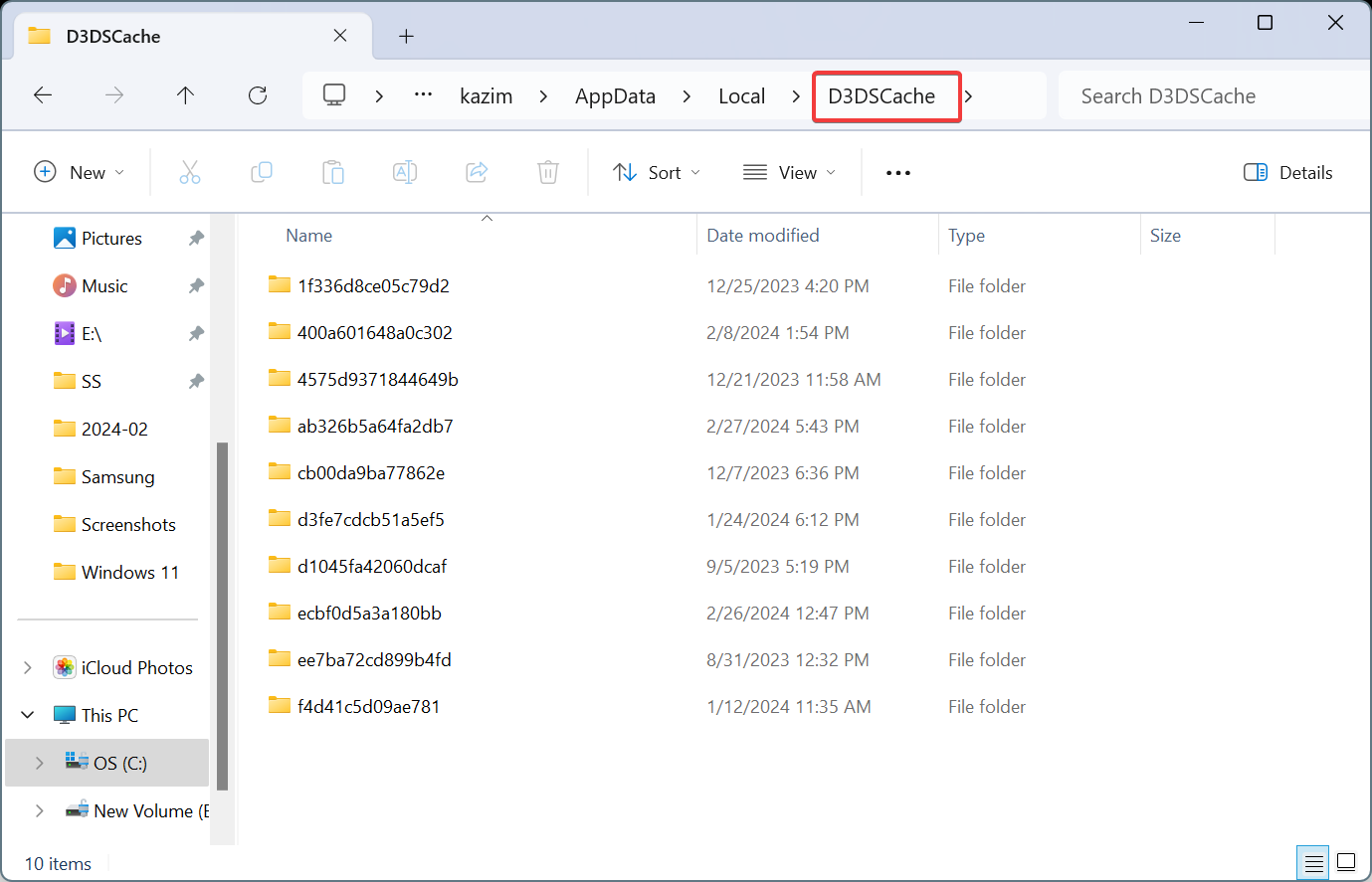
Task: Switch to details list view in status bar
Action: 1313,862
